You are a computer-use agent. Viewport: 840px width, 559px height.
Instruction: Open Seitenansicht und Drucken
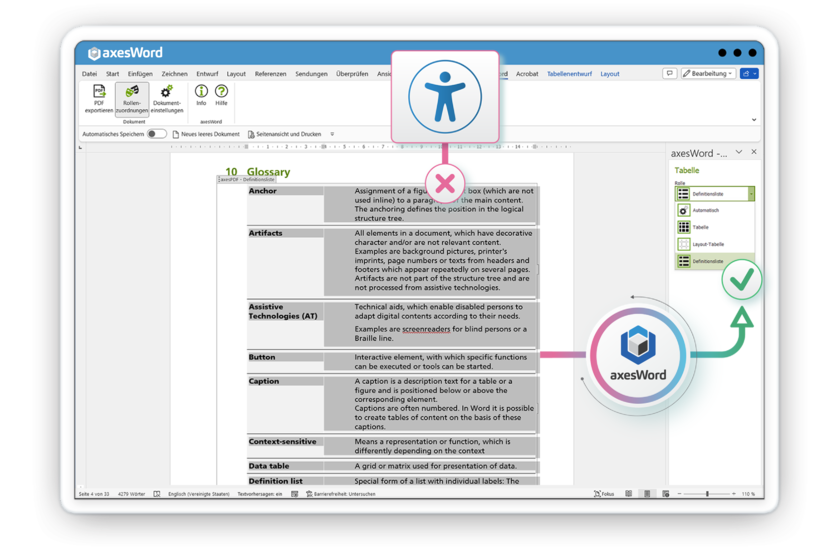[288, 134]
